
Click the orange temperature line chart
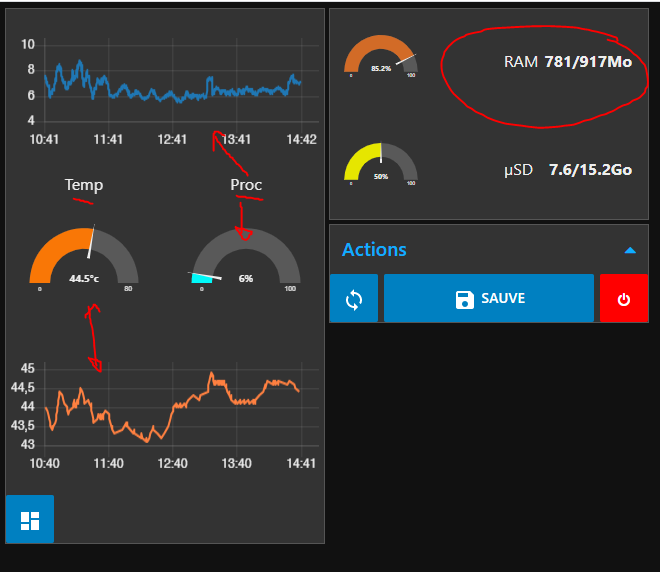click(170, 406)
